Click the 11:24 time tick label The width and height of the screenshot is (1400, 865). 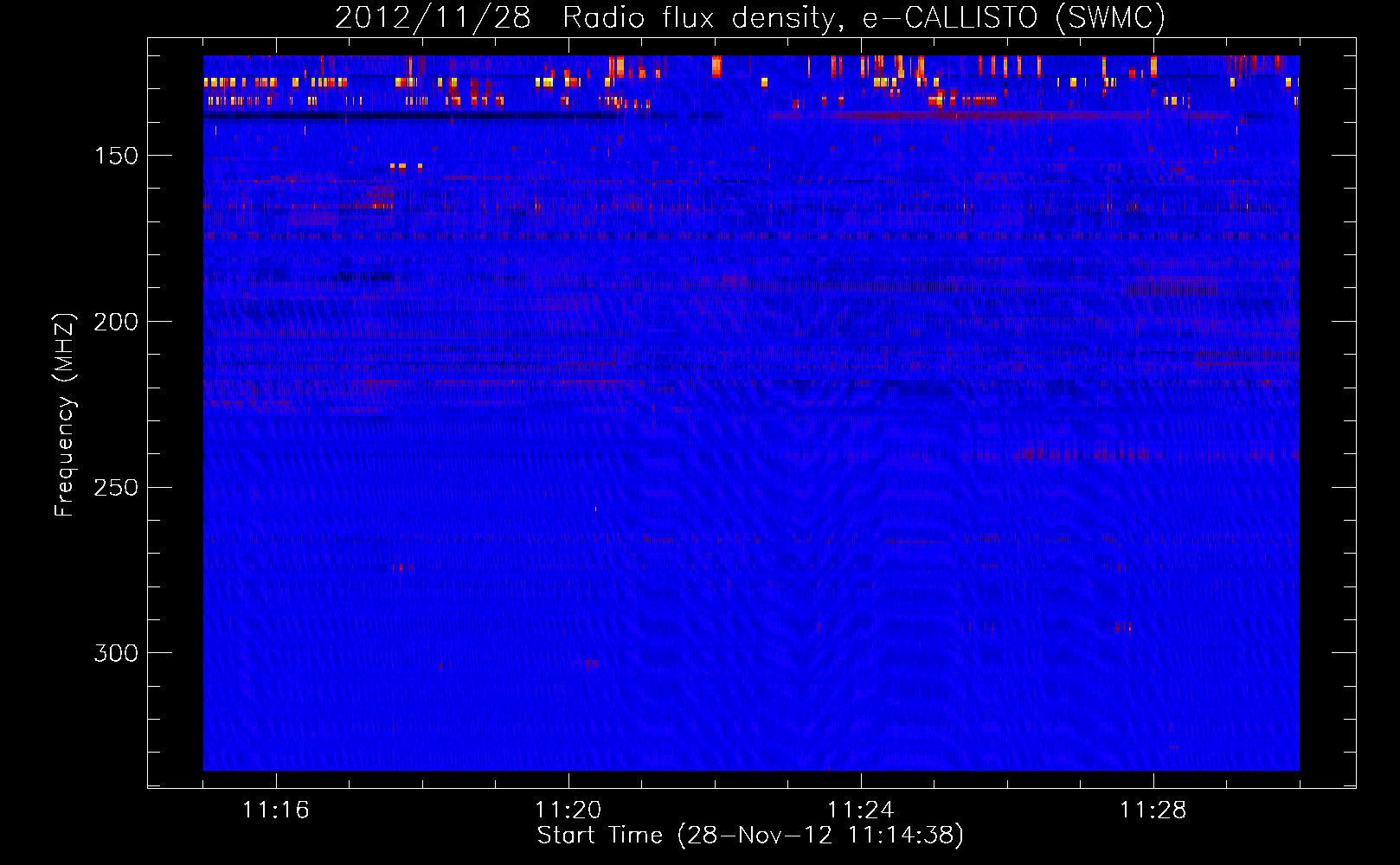pyautogui.click(x=861, y=811)
